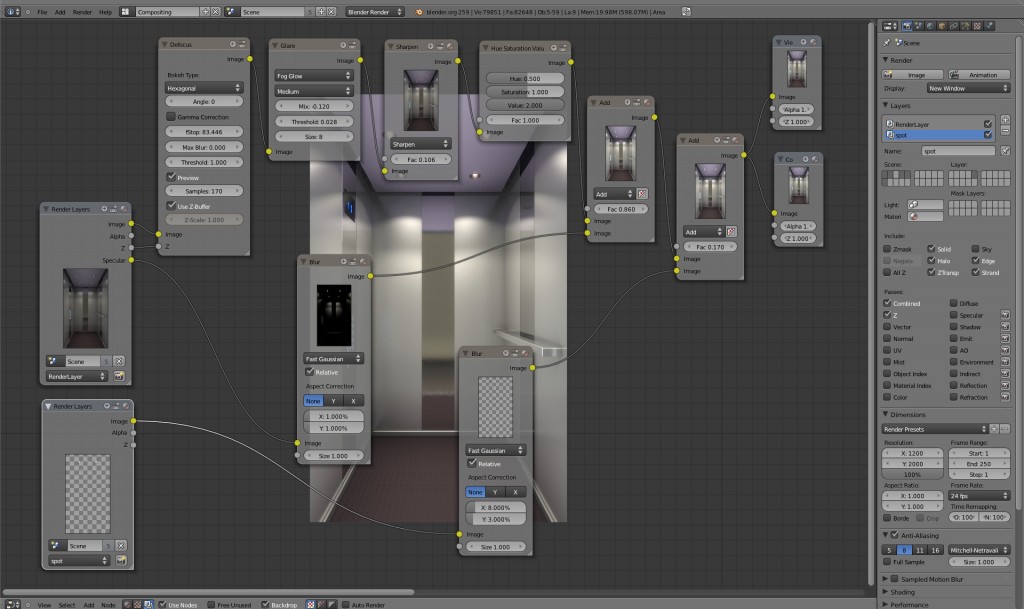The width and height of the screenshot is (1024, 609).
Task: Adjust Fac 0.860 slider on Add node
Action: [620, 209]
